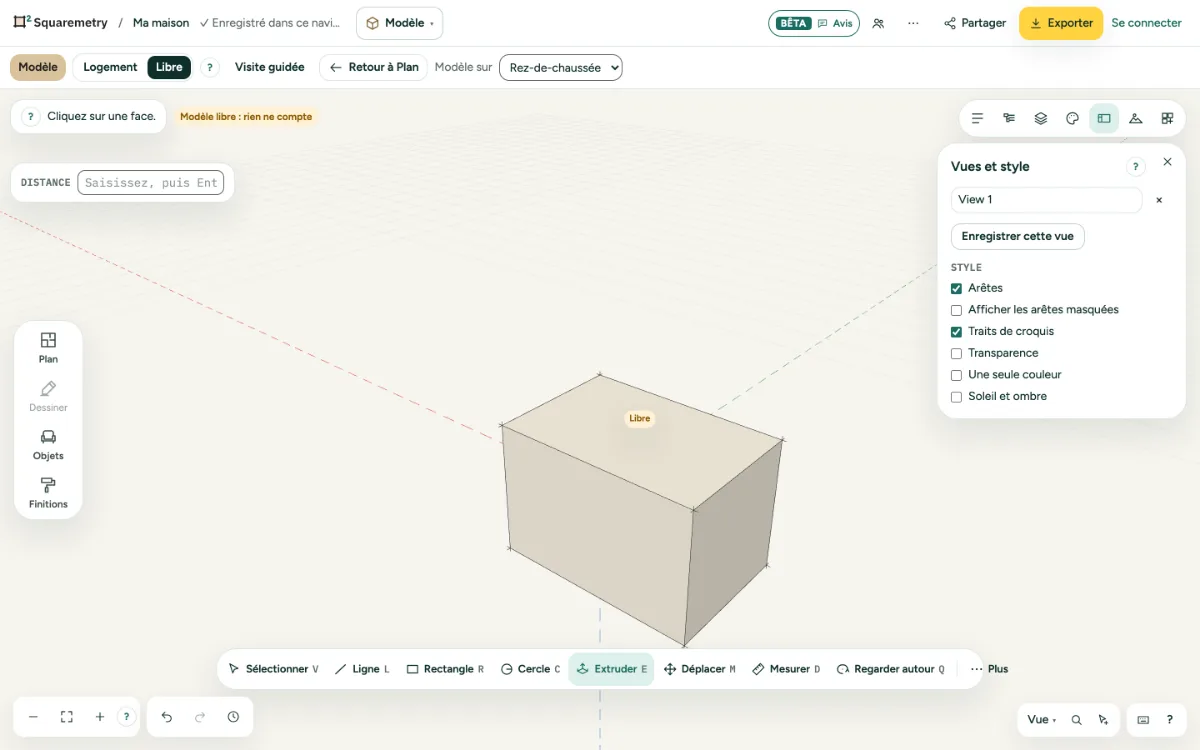Screen dimensions: 1200x750
Task: Enable the Regarder autour tool
Action: 890,669
